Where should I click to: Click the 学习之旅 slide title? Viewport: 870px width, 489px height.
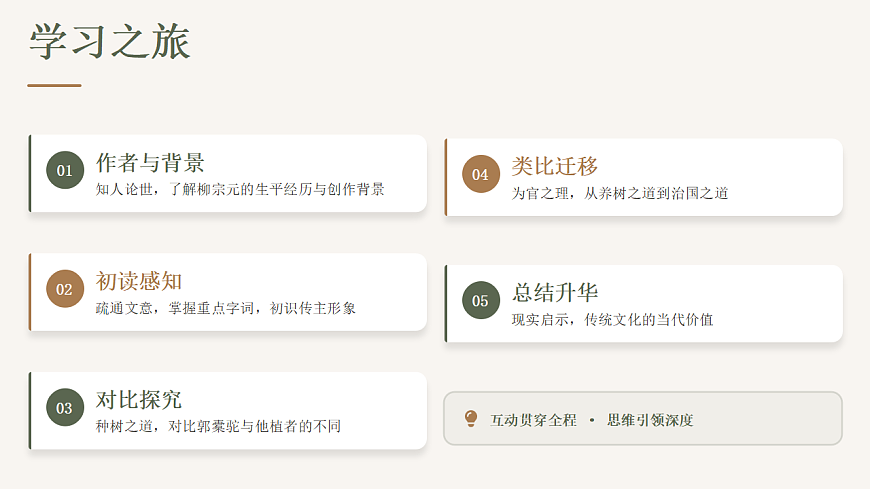click(110, 43)
